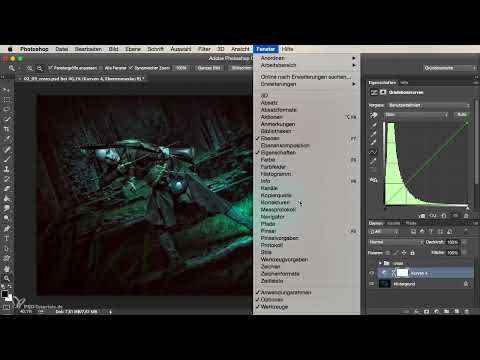Image resolution: width=480 pixels, height=360 pixels.
Task: Choose zoom-out mode in the options bar
Action: (40, 68)
